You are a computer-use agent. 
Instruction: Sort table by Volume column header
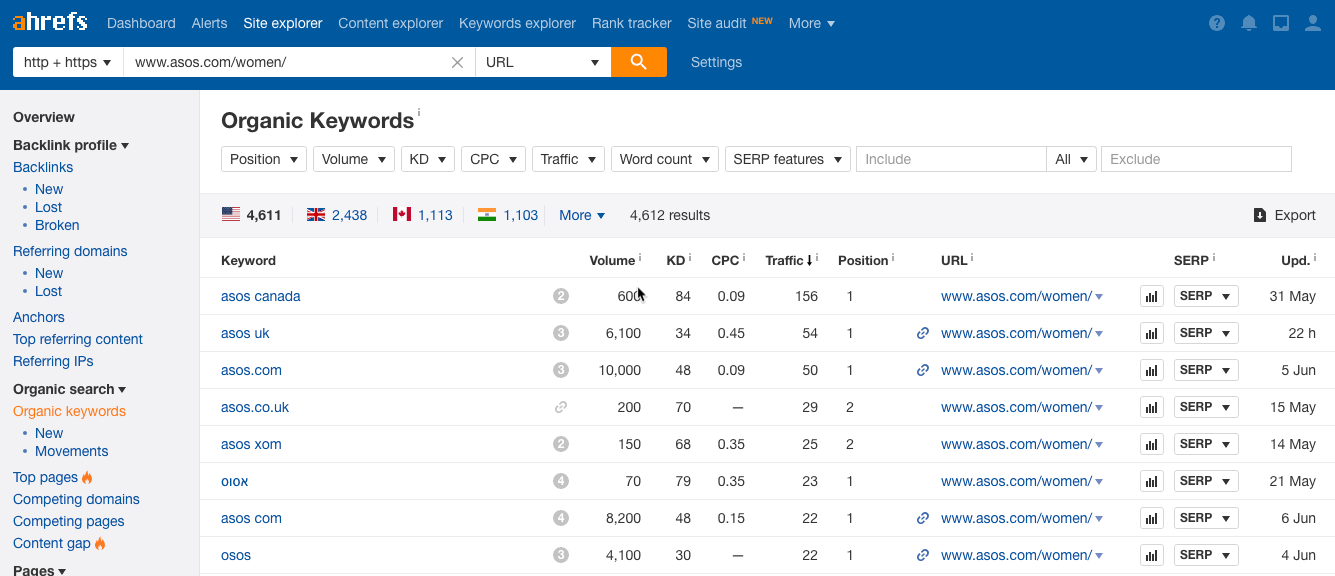click(612, 260)
